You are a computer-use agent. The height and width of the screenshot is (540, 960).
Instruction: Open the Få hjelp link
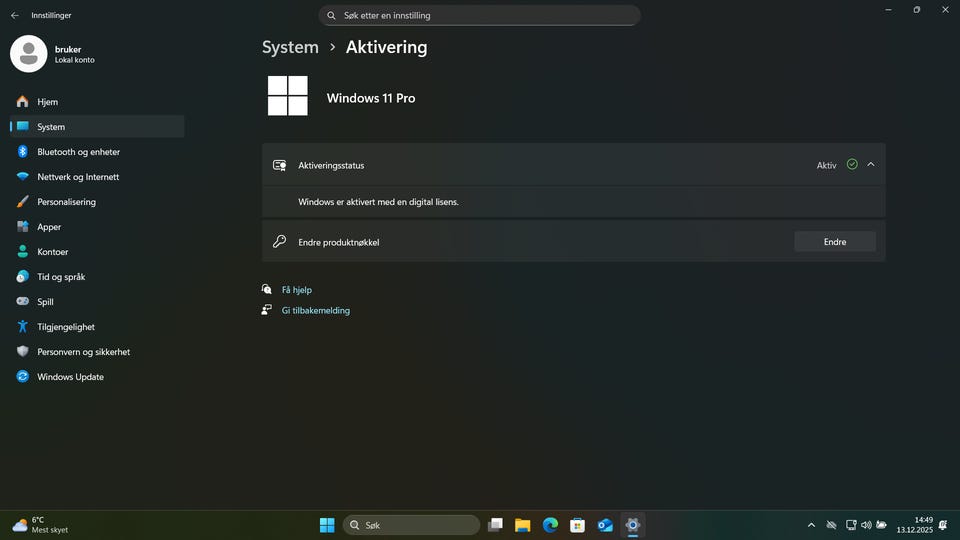[x=297, y=290]
